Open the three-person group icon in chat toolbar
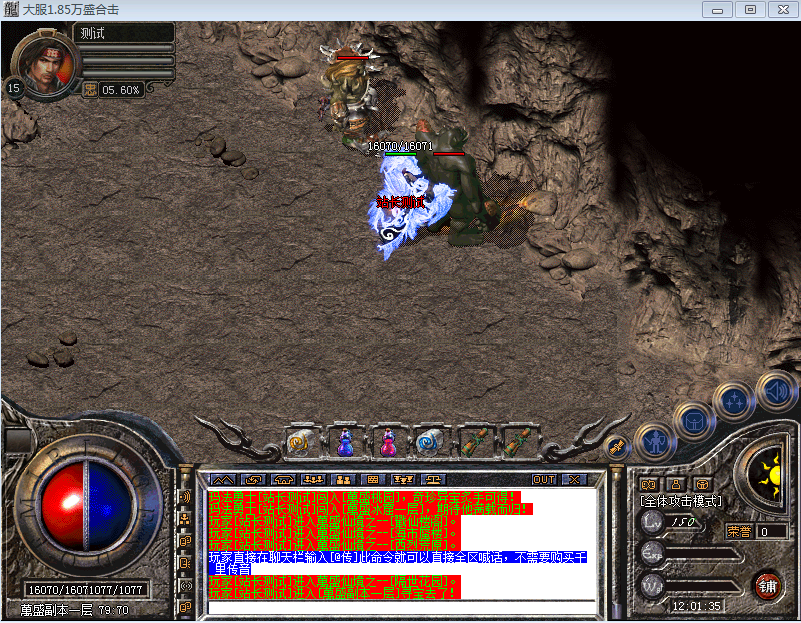 (x=313, y=480)
